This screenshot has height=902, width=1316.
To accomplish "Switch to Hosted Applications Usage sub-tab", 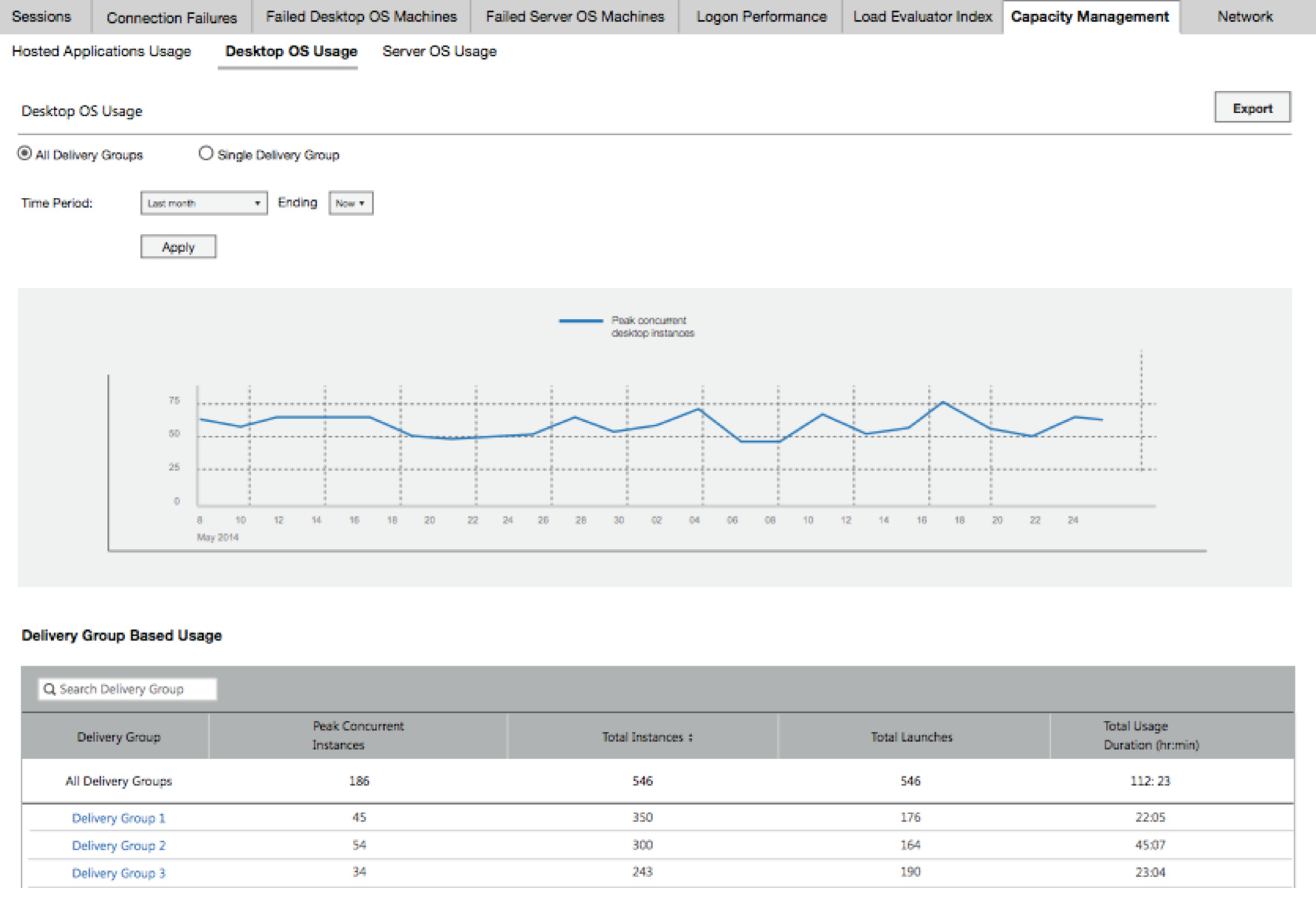I will [101, 52].
